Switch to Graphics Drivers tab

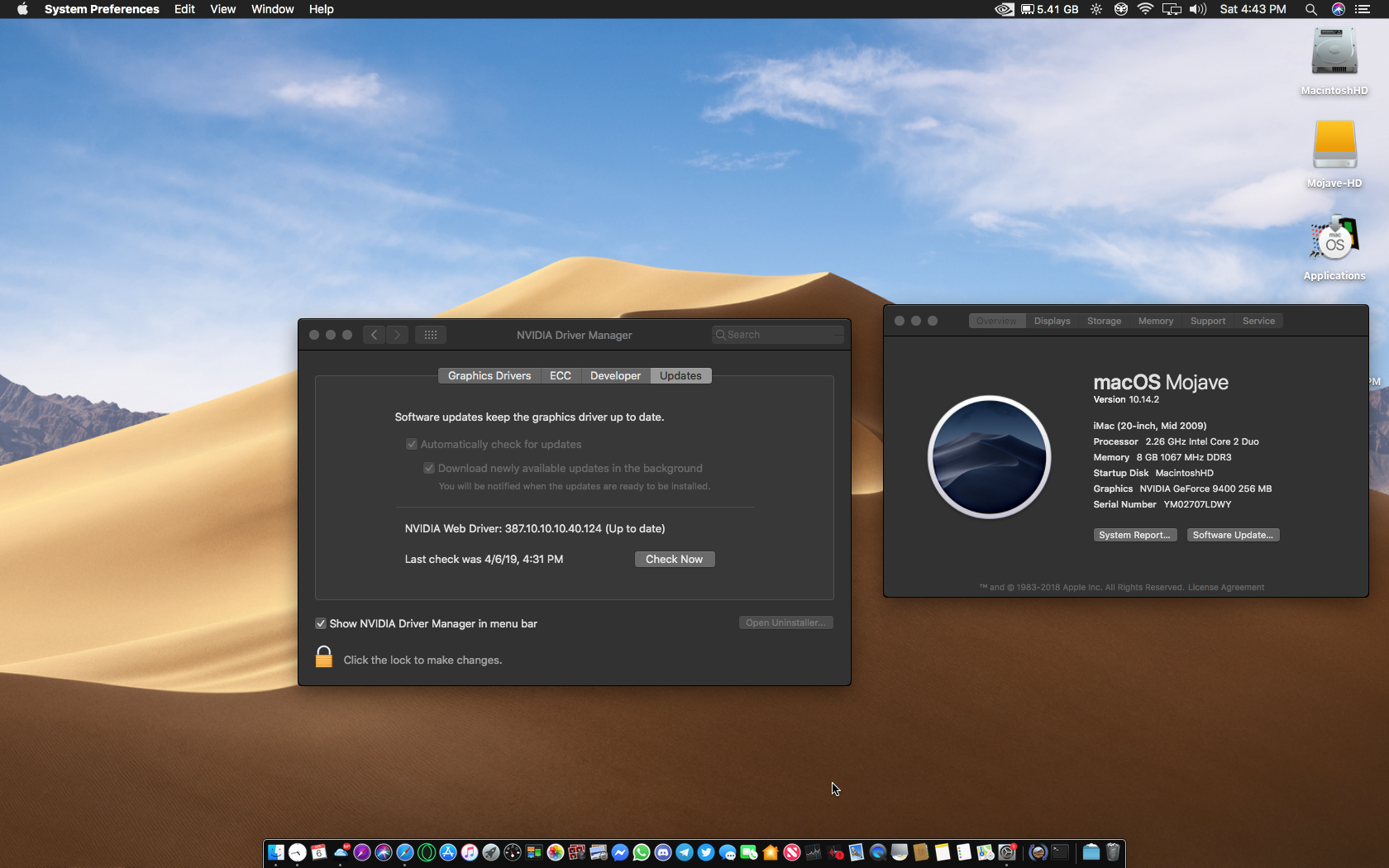[x=489, y=375]
